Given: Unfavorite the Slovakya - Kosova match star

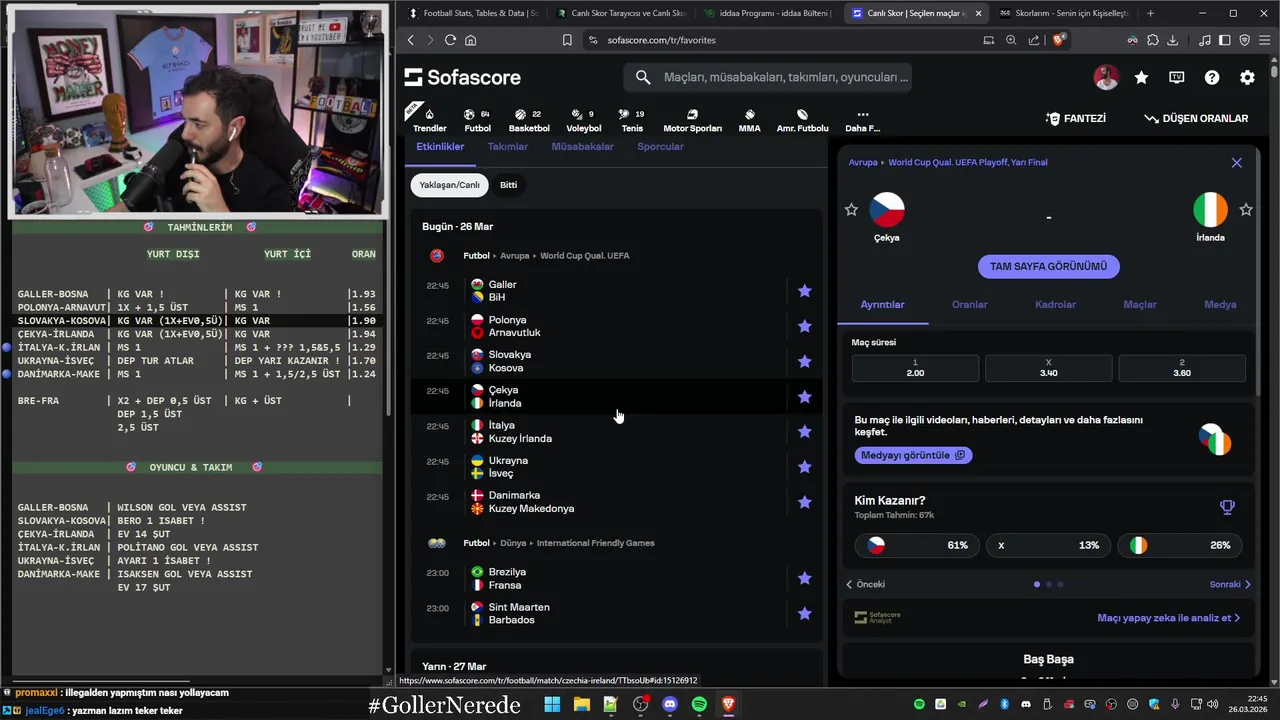Looking at the screenshot, I should [x=804, y=361].
